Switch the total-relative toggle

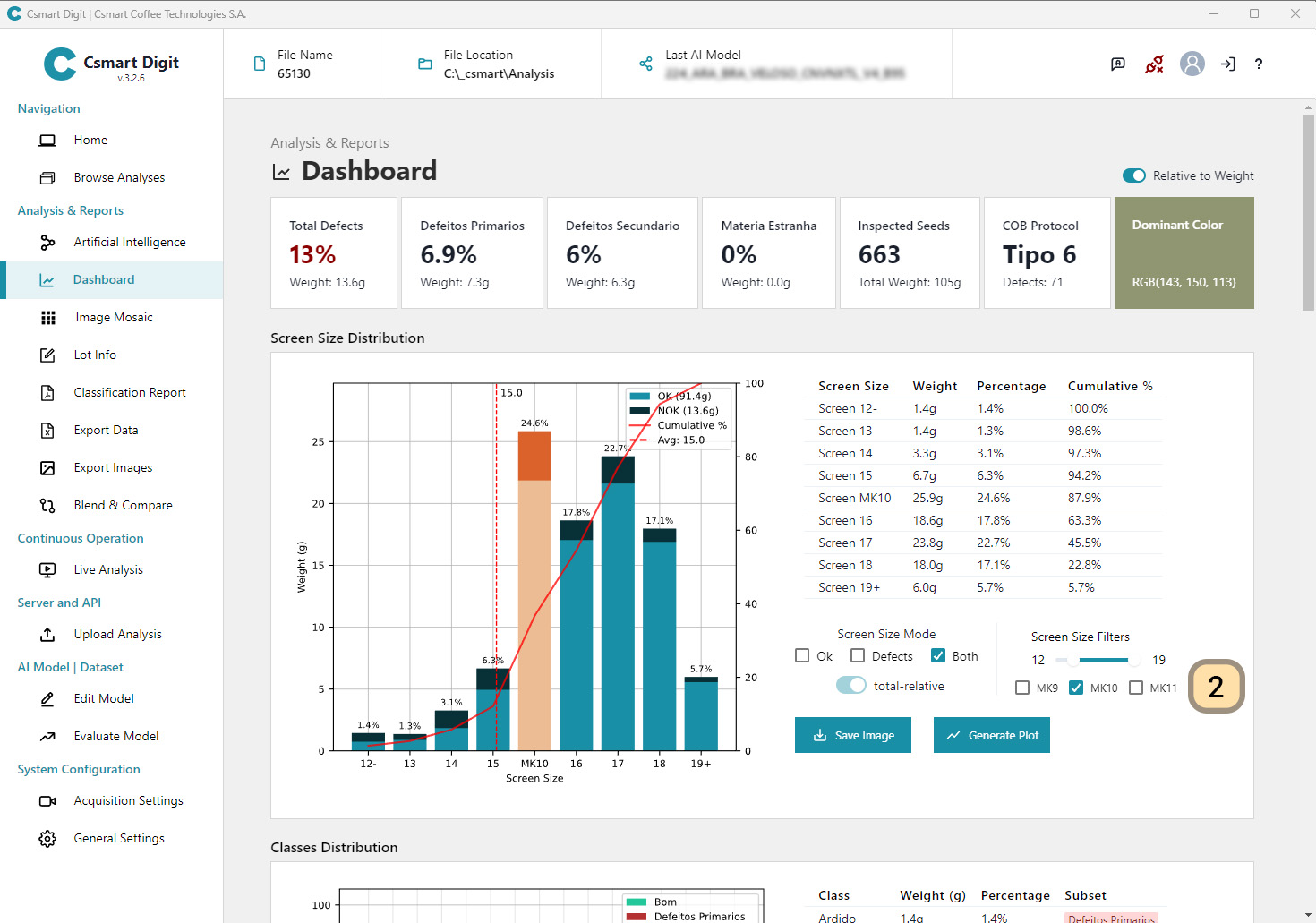851,686
